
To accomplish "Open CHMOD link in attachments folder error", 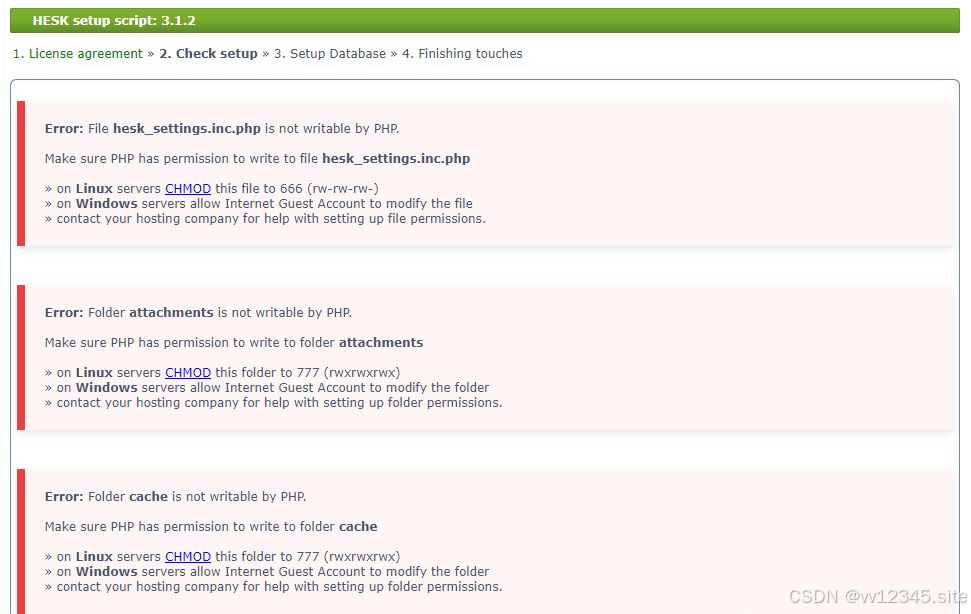I will point(188,373).
